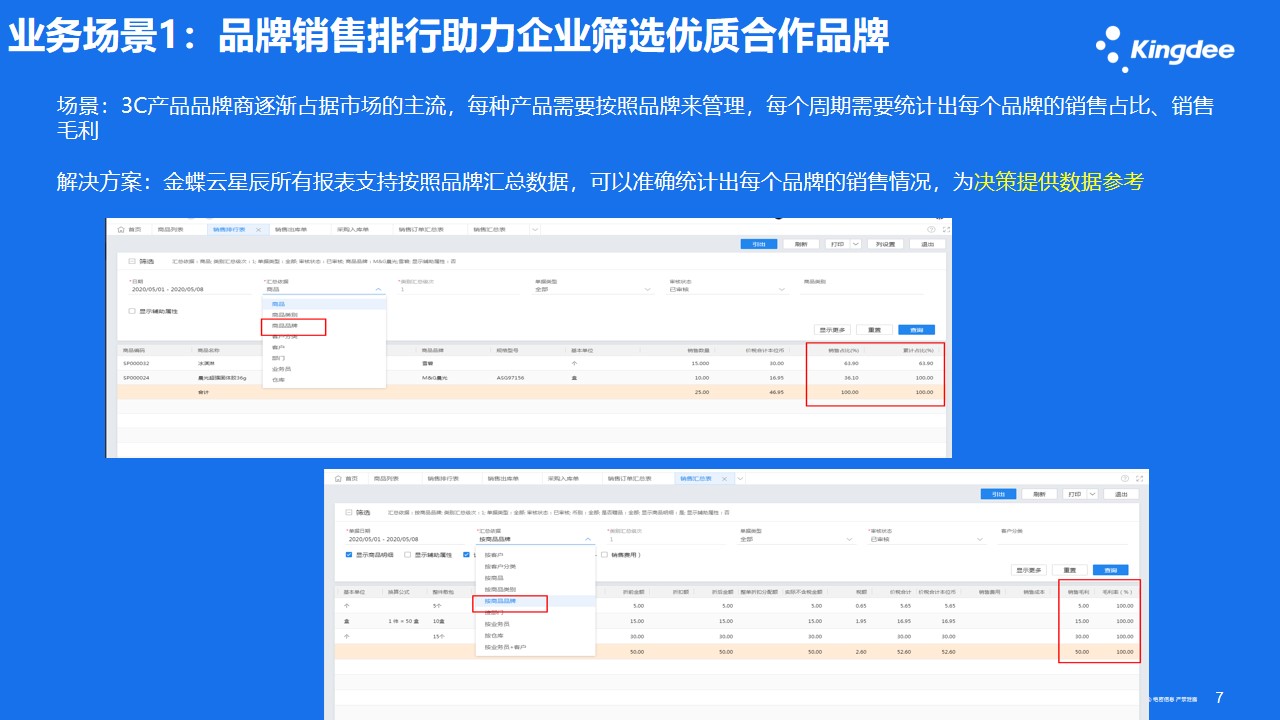Click the 销售占比(%) column header
Screen dimensions: 1280x720
(844, 350)
